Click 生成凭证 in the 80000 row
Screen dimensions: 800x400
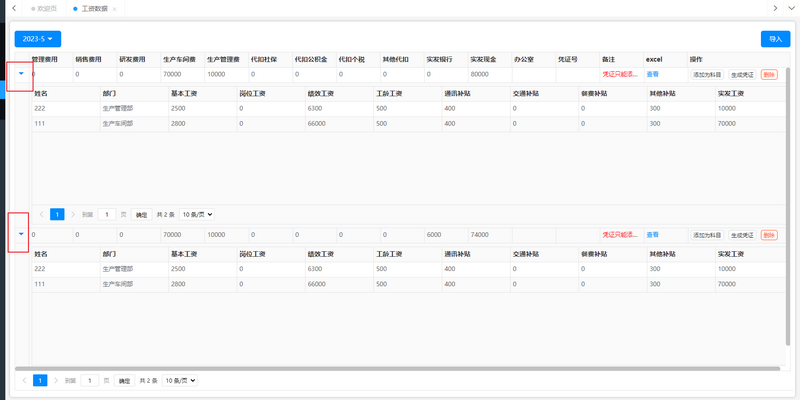(742, 74)
